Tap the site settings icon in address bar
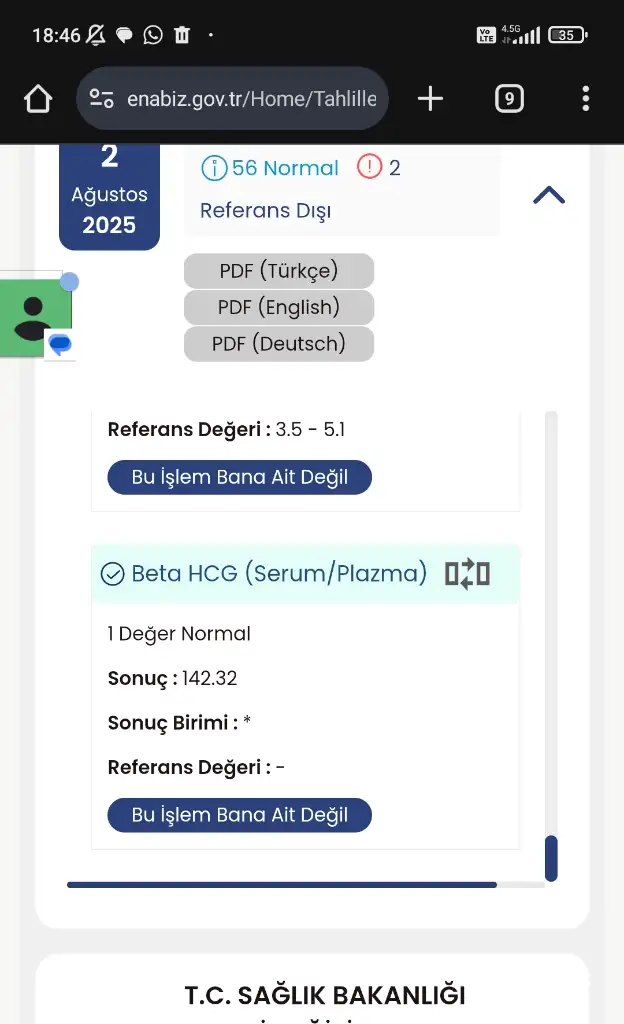 point(102,98)
